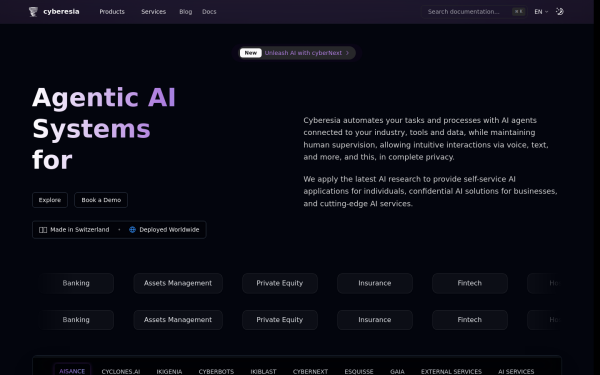Select Private Equity chip in second row

point(280,320)
